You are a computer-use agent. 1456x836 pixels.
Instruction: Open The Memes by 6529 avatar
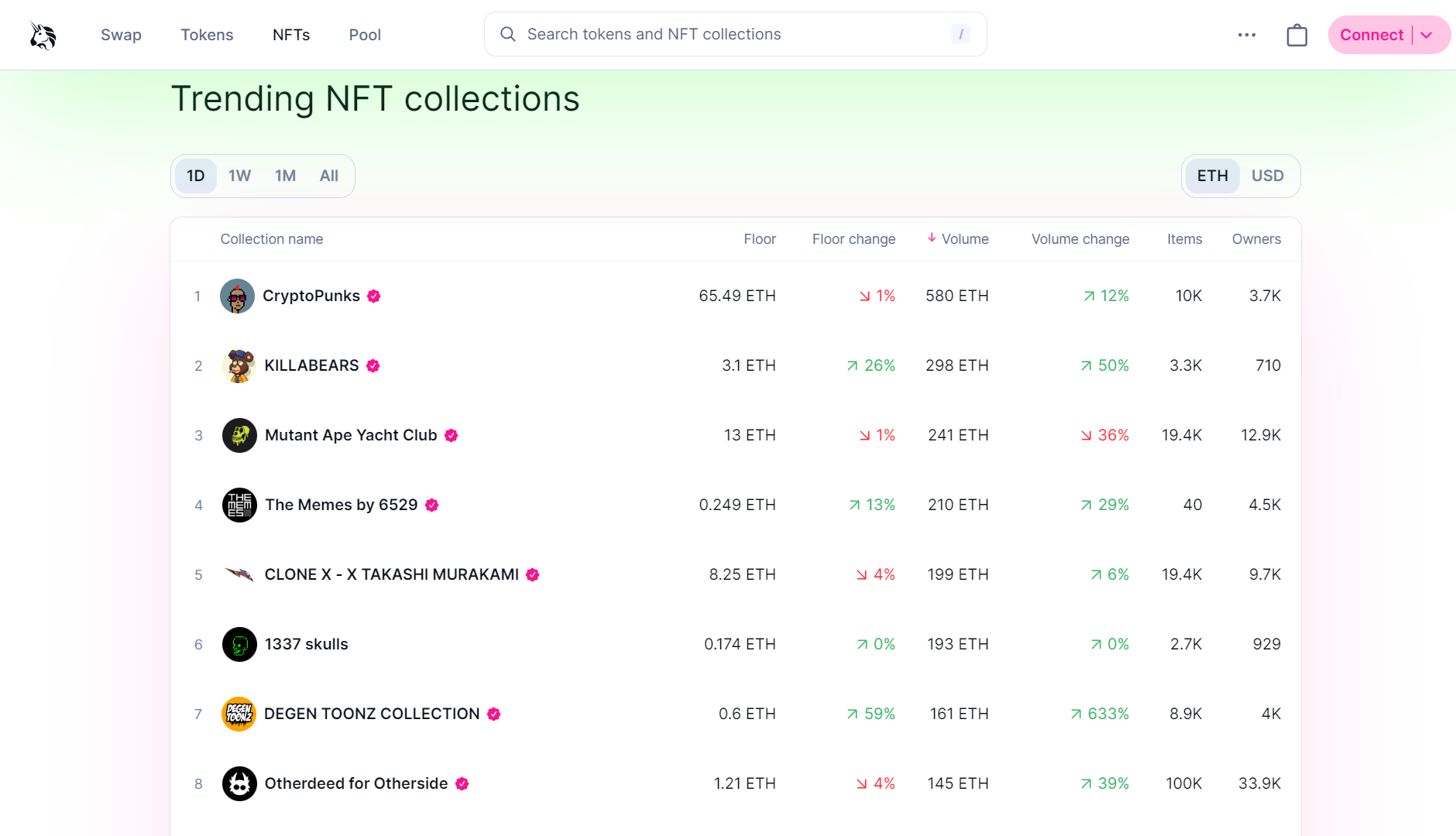(239, 505)
